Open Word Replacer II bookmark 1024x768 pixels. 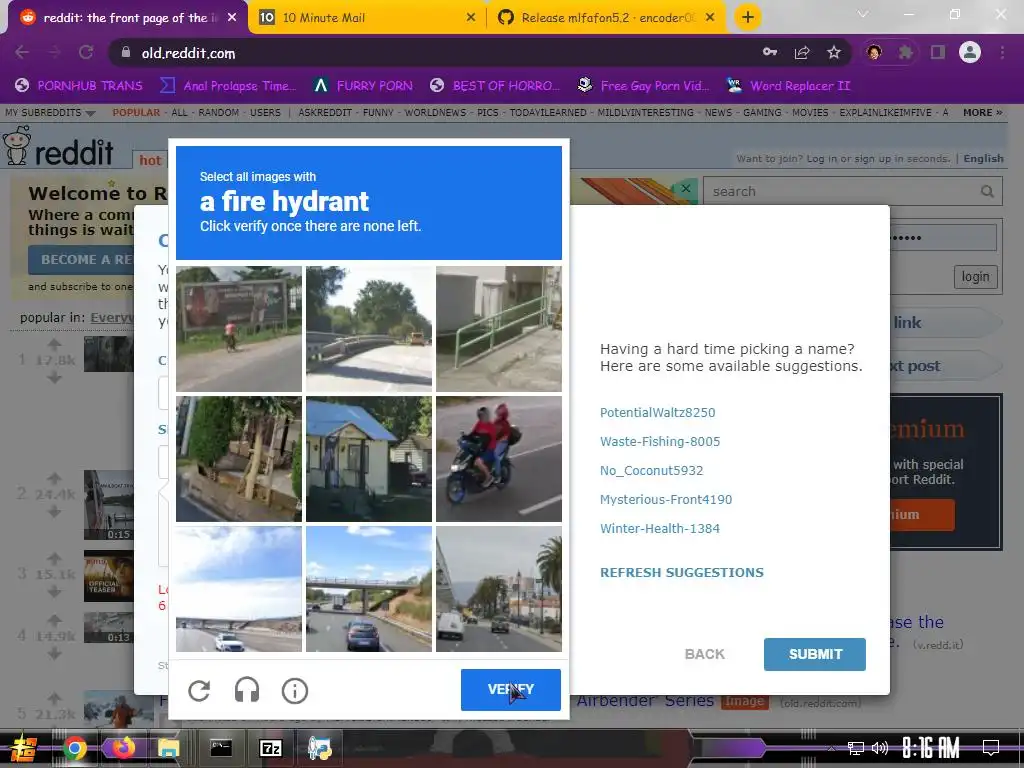789,86
